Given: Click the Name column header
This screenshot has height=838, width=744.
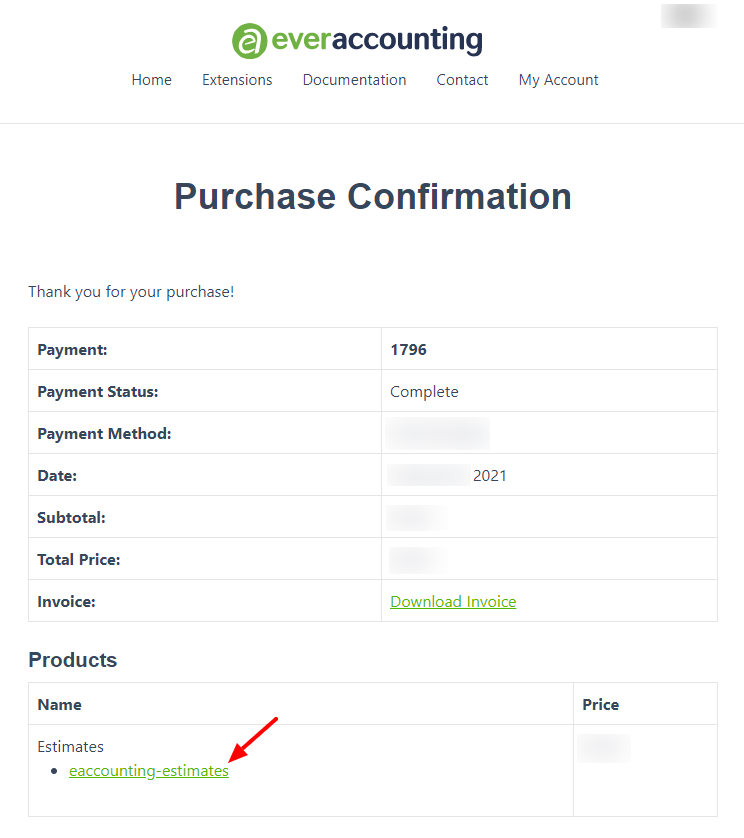Looking at the screenshot, I should pyautogui.click(x=59, y=704).
